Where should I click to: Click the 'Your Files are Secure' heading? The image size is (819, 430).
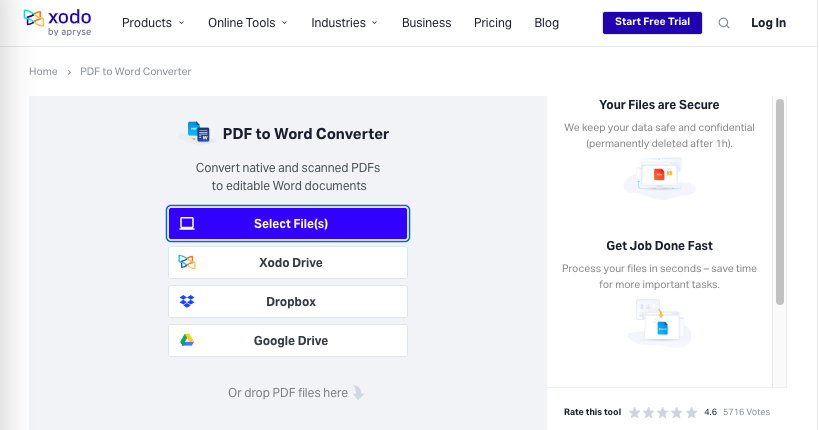[x=659, y=104]
